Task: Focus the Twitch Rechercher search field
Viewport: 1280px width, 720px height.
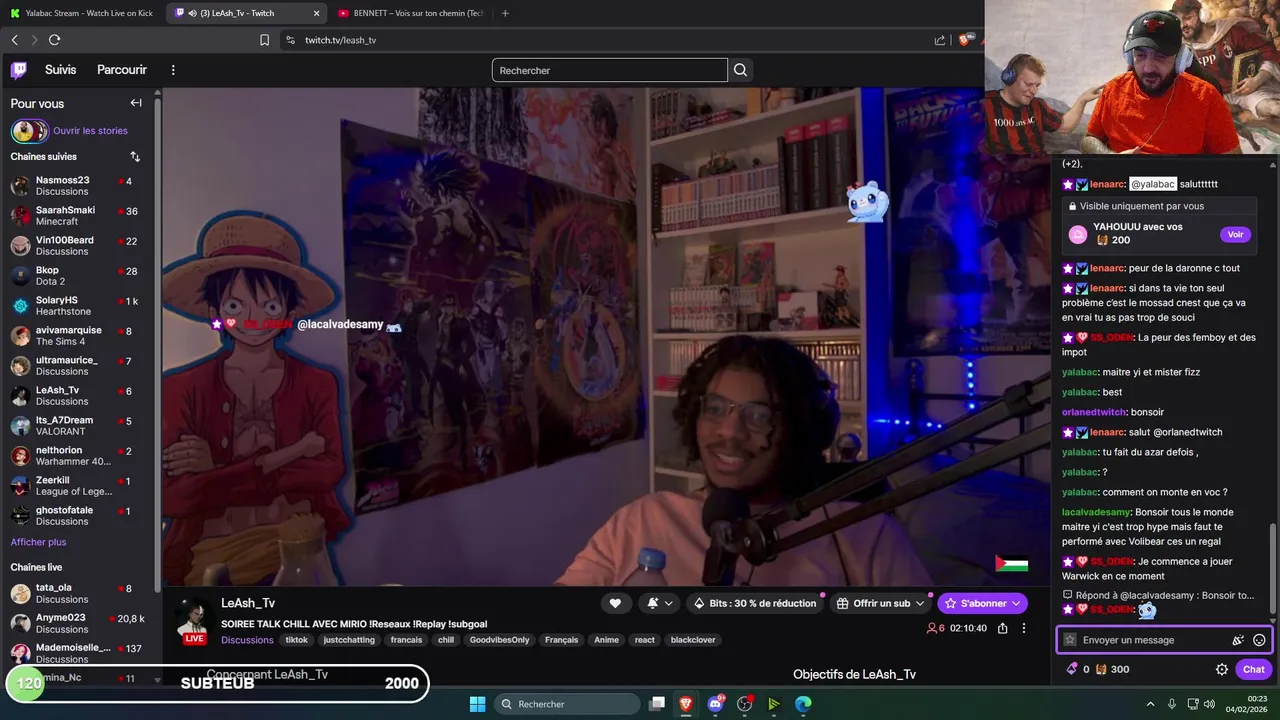Action: [609, 70]
